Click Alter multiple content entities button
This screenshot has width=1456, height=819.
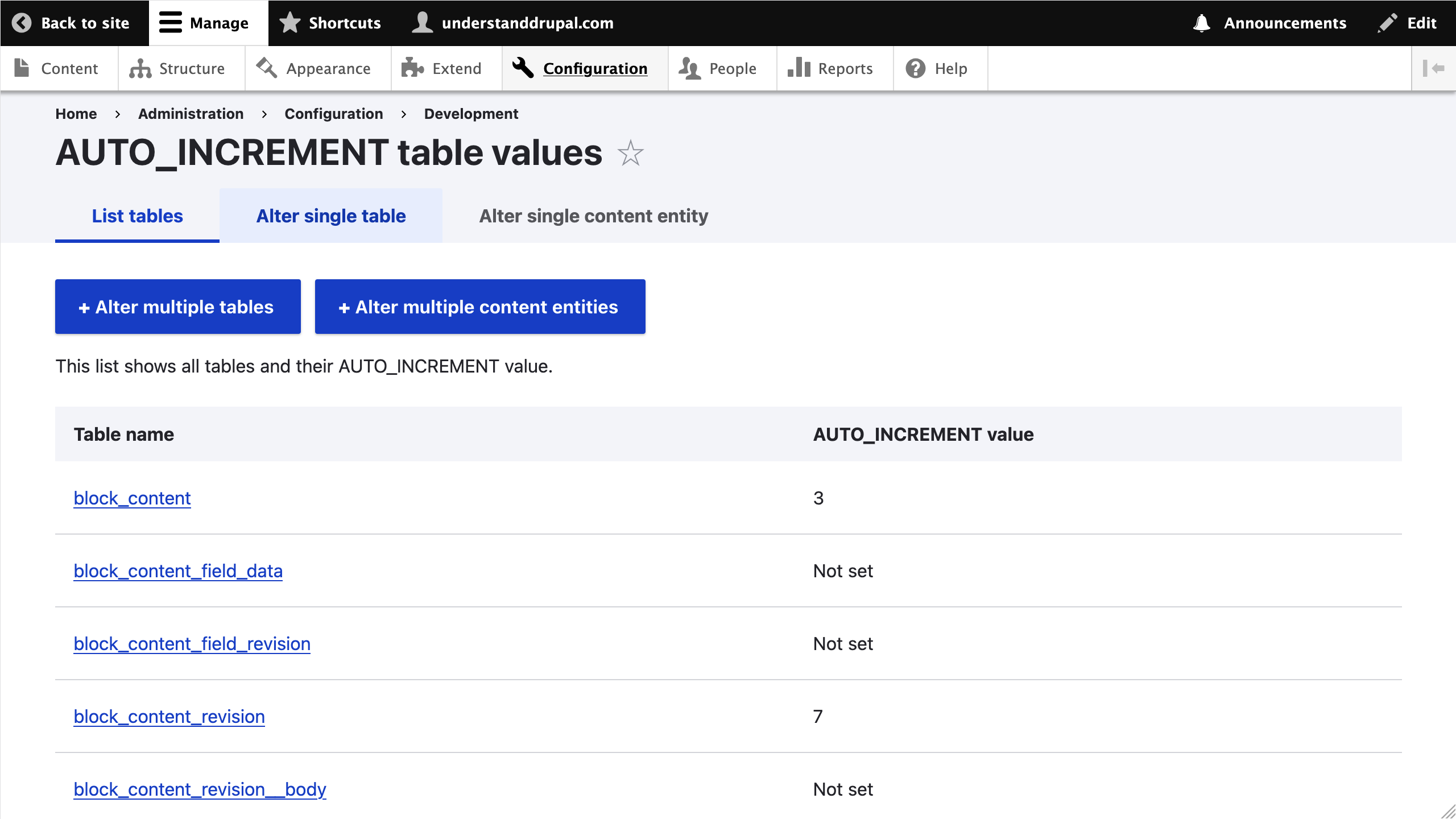(479, 307)
